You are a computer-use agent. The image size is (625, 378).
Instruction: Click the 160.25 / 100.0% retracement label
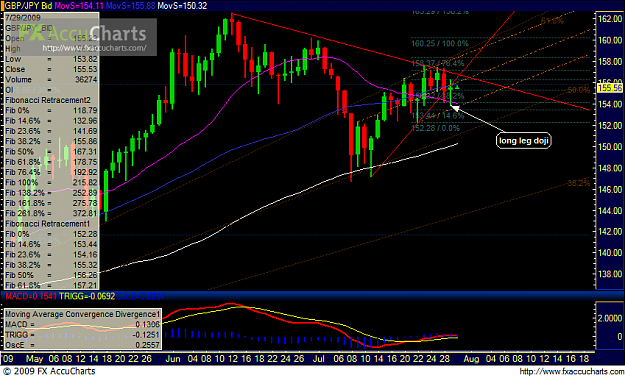pos(440,43)
